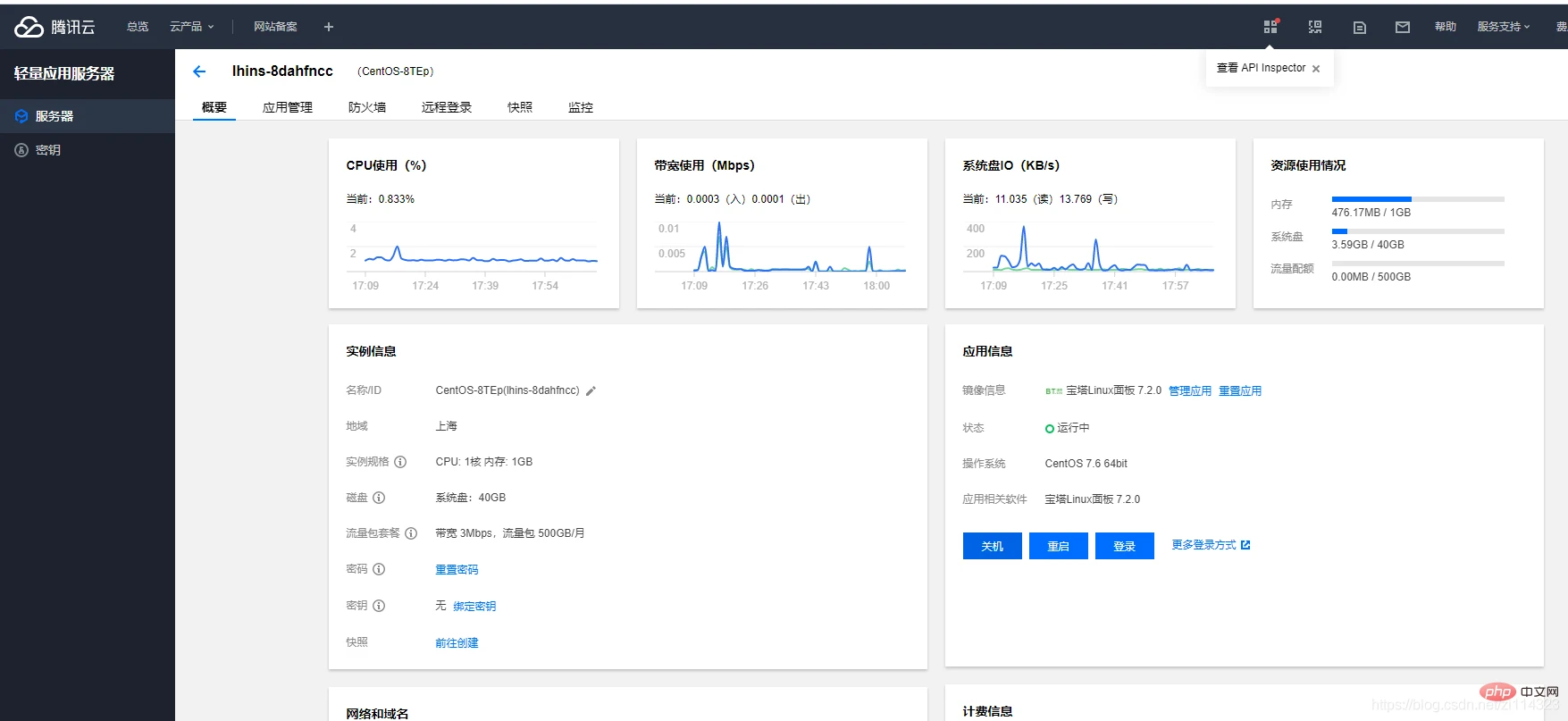Click the 密钥 sidebar key icon

(x=21, y=150)
